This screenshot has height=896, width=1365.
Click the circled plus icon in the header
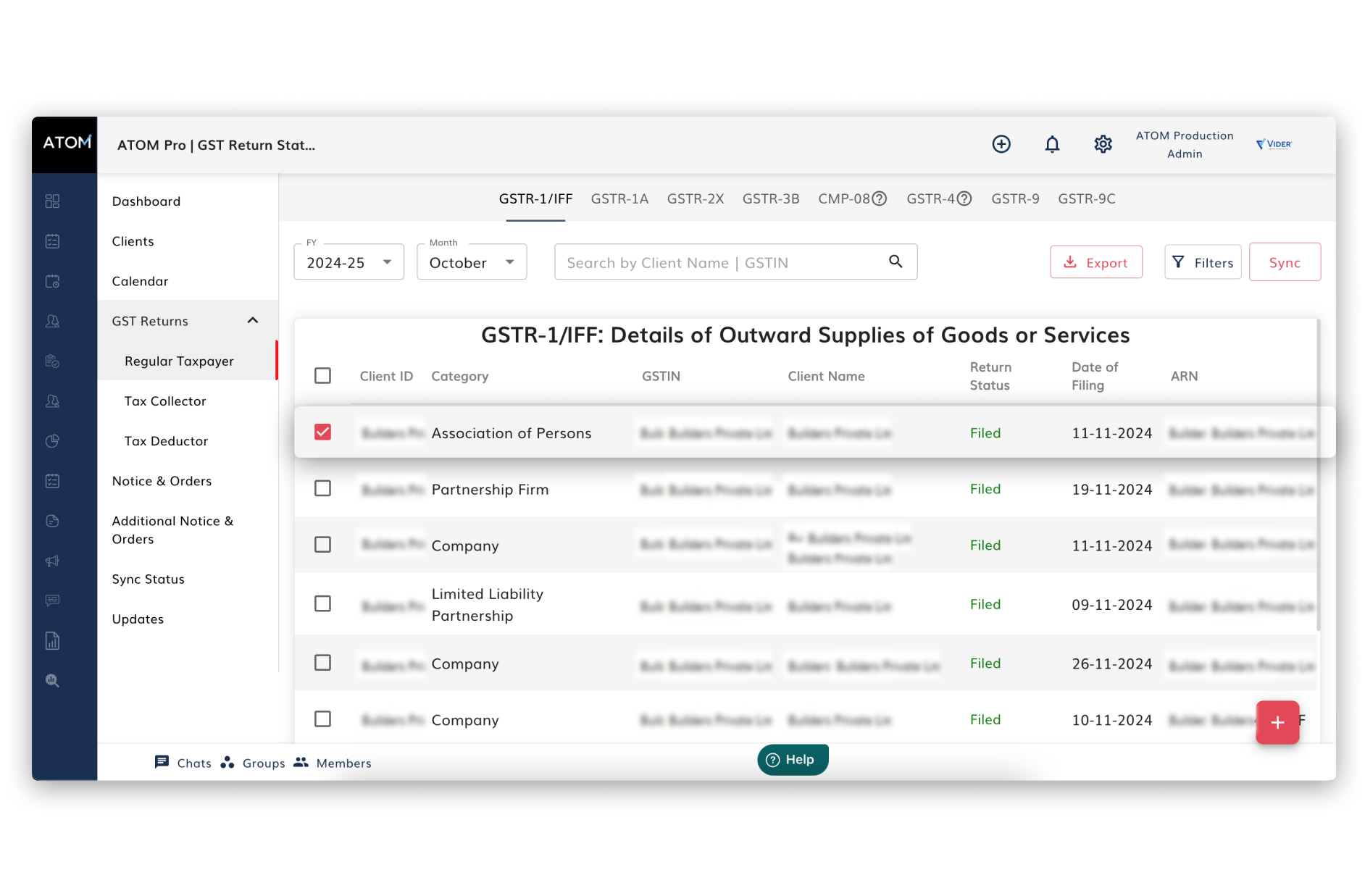(1001, 144)
